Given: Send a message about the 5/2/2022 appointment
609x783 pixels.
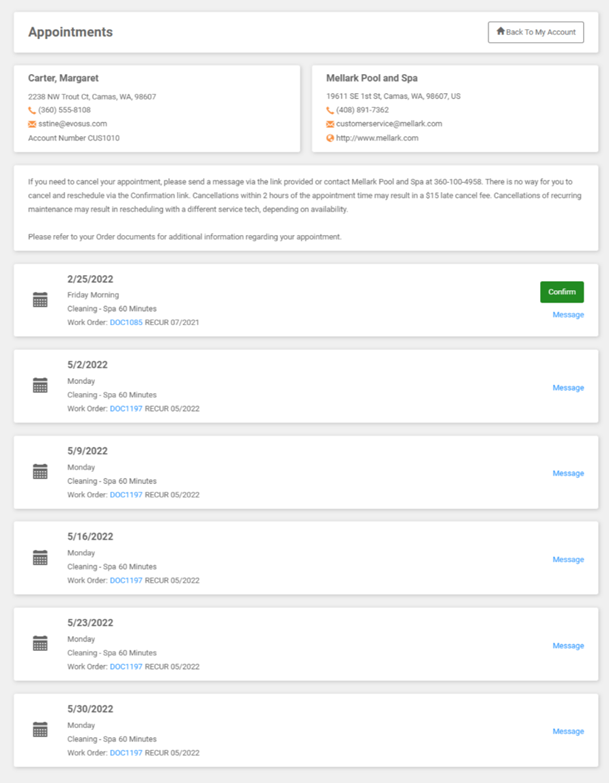Looking at the screenshot, I should 568,388.
